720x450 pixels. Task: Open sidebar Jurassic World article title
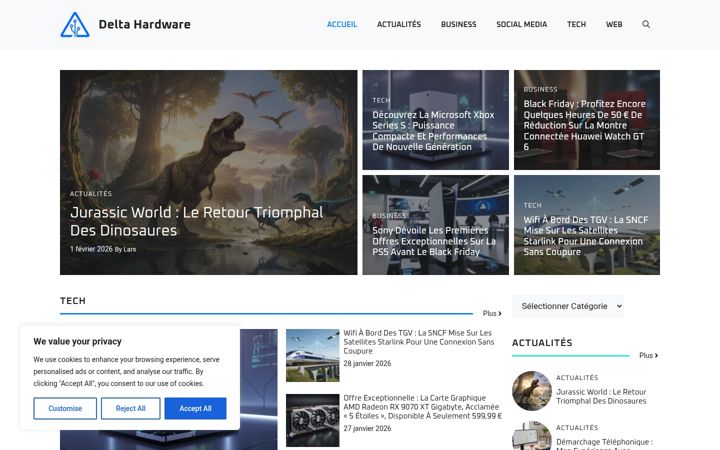click(x=601, y=396)
